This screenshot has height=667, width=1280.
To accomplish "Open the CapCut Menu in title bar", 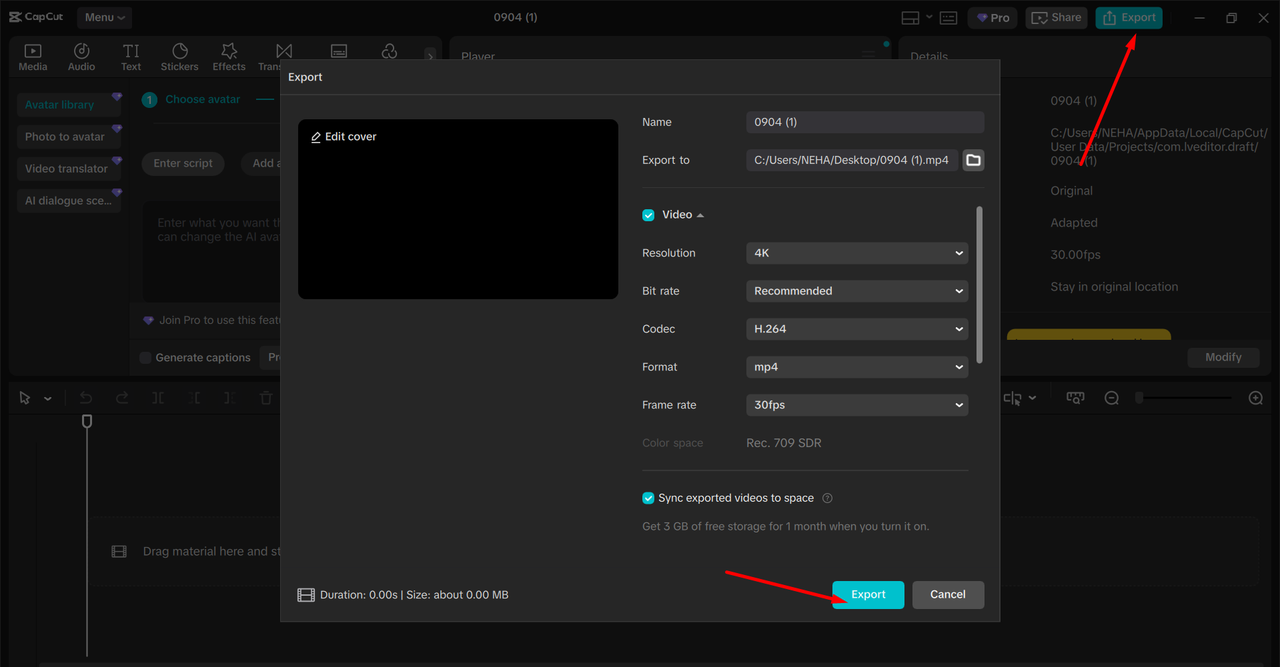I will click(104, 17).
